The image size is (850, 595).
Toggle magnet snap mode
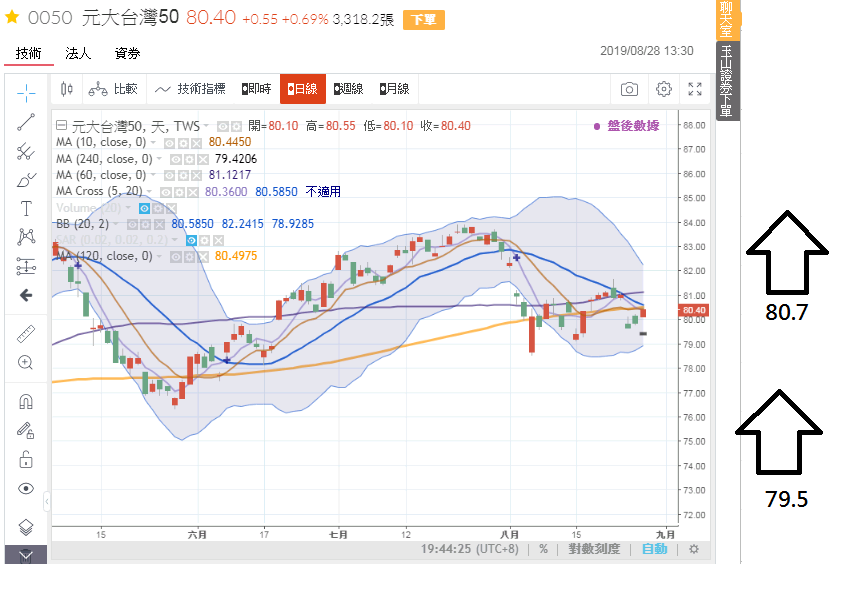point(26,402)
